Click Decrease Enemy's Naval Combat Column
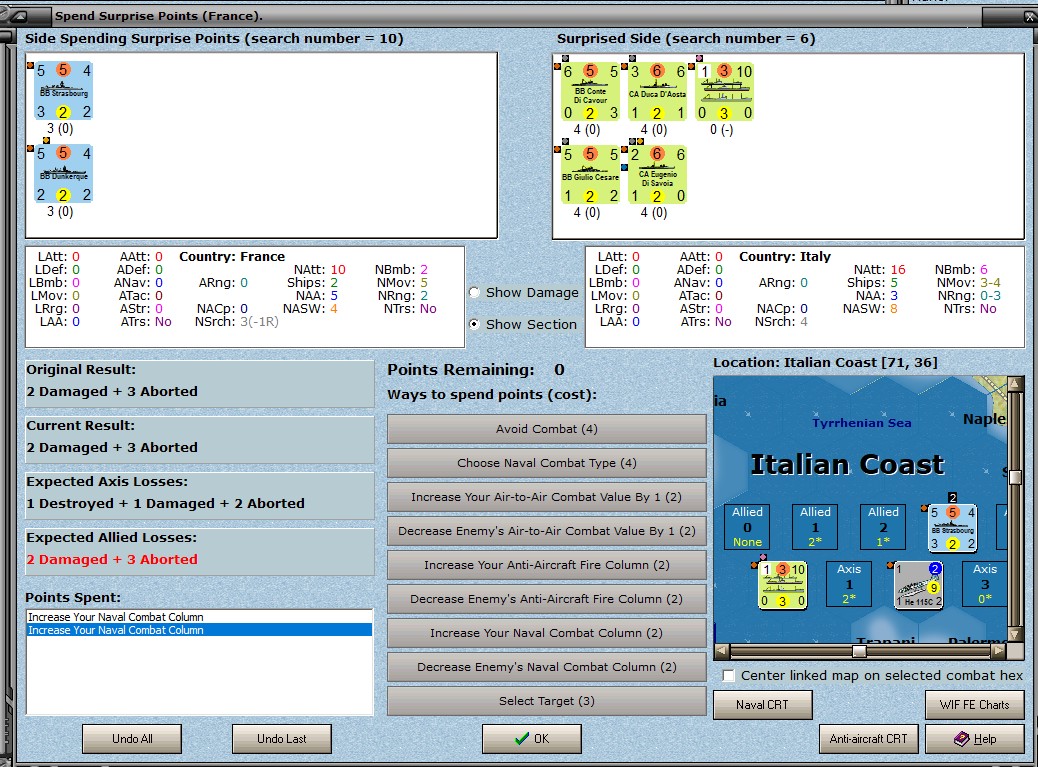This screenshot has width=1038, height=767. click(x=547, y=667)
